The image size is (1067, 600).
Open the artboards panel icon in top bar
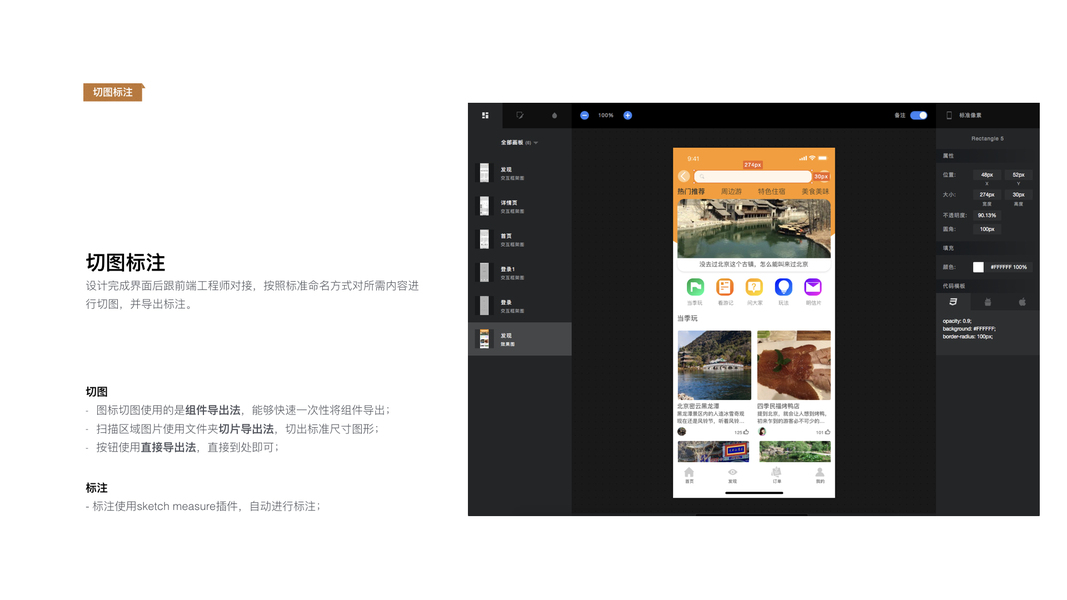pos(485,116)
